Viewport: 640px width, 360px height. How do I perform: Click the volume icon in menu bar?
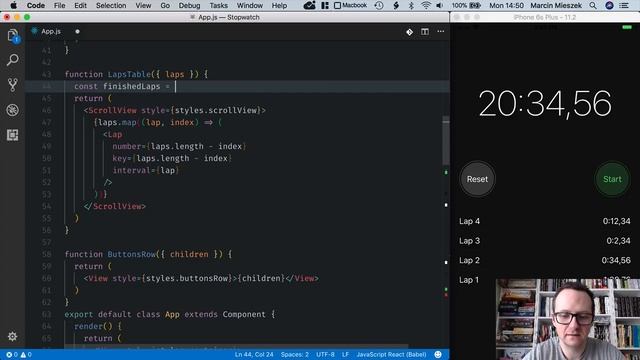coord(440,5)
